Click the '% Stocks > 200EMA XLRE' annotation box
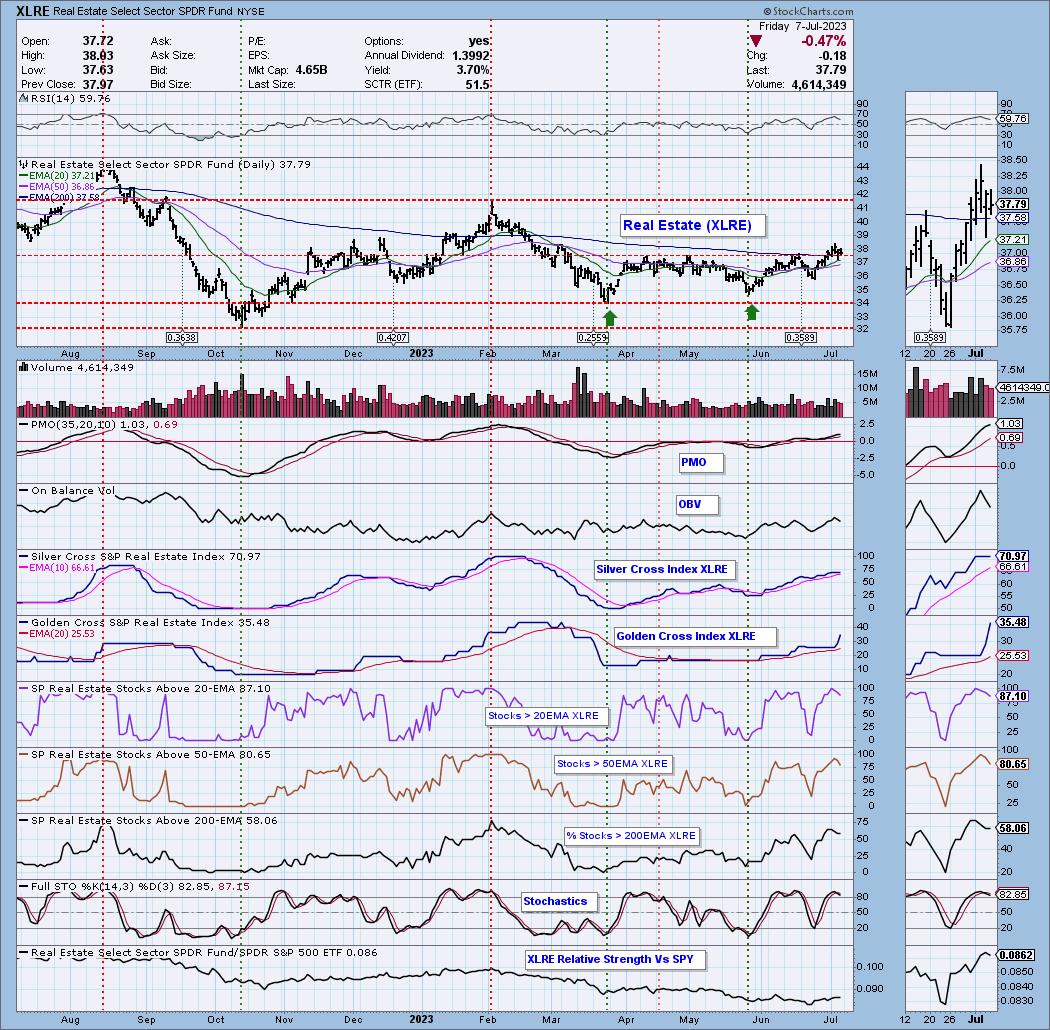Image resolution: width=1050 pixels, height=1030 pixels. (631, 836)
